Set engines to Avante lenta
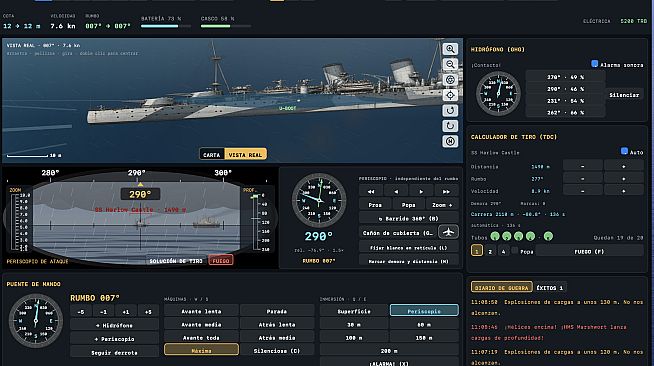The width and height of the screenshot is (654, 366). [201, 311]
